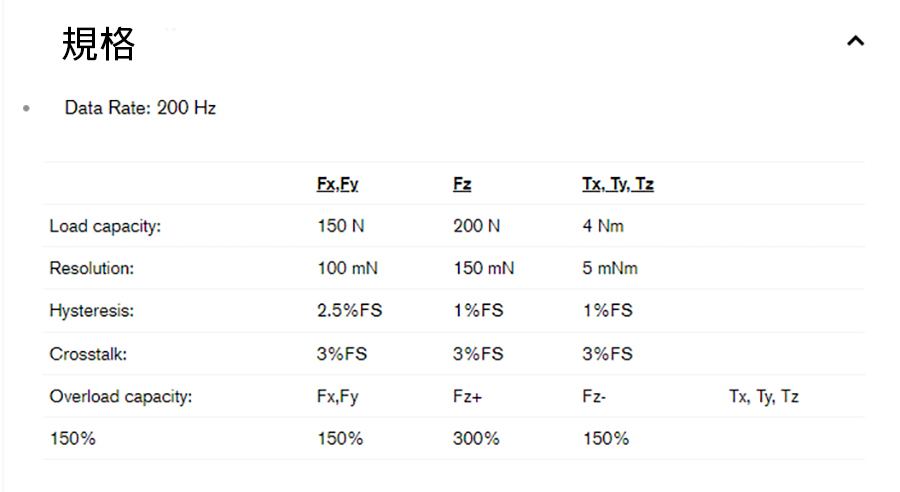Screen dimensions: 900x492
Task: Click the Overload capacity row label
Action: [x=120, y=396]
